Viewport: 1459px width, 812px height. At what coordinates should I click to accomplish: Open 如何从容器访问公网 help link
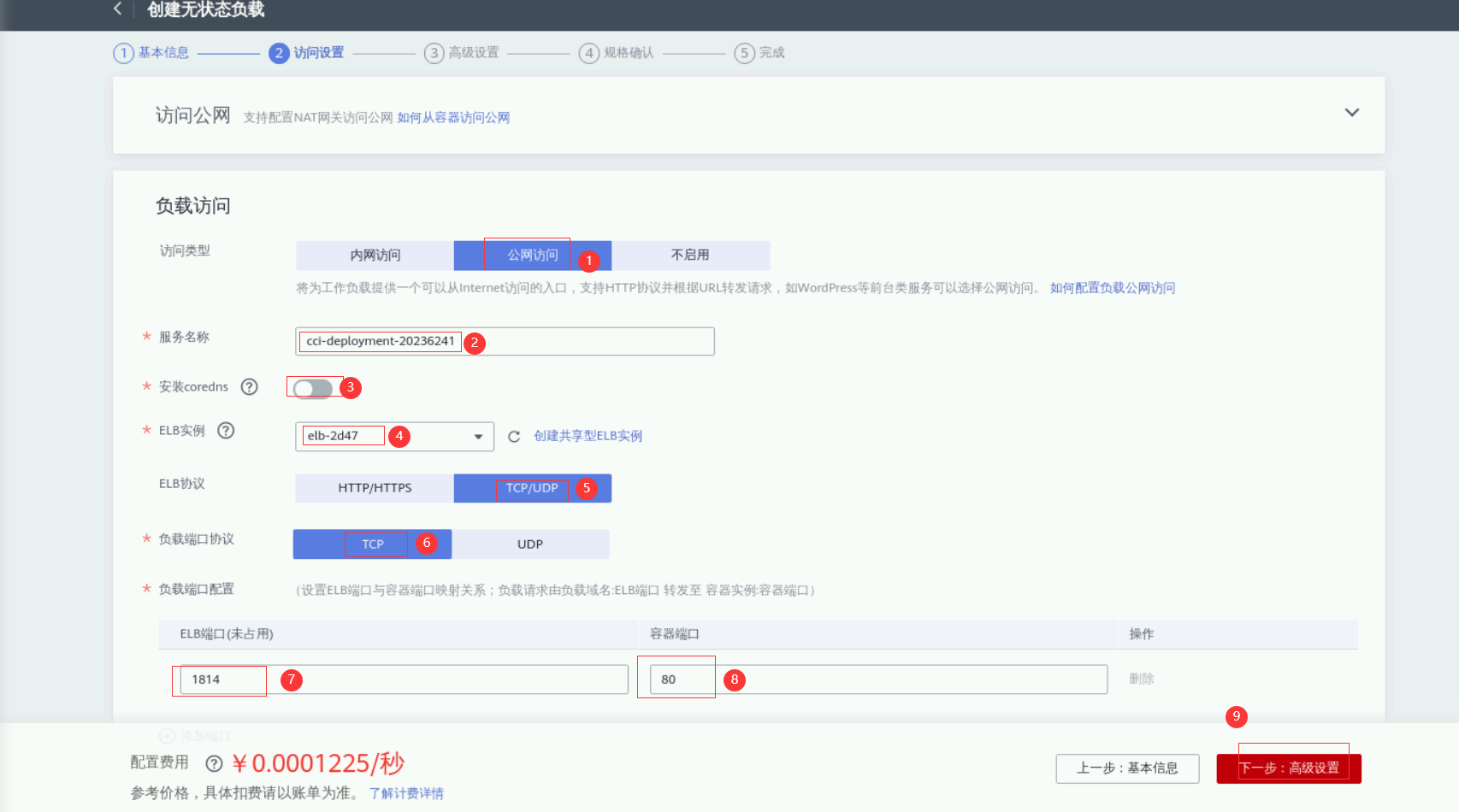point(453,118)
